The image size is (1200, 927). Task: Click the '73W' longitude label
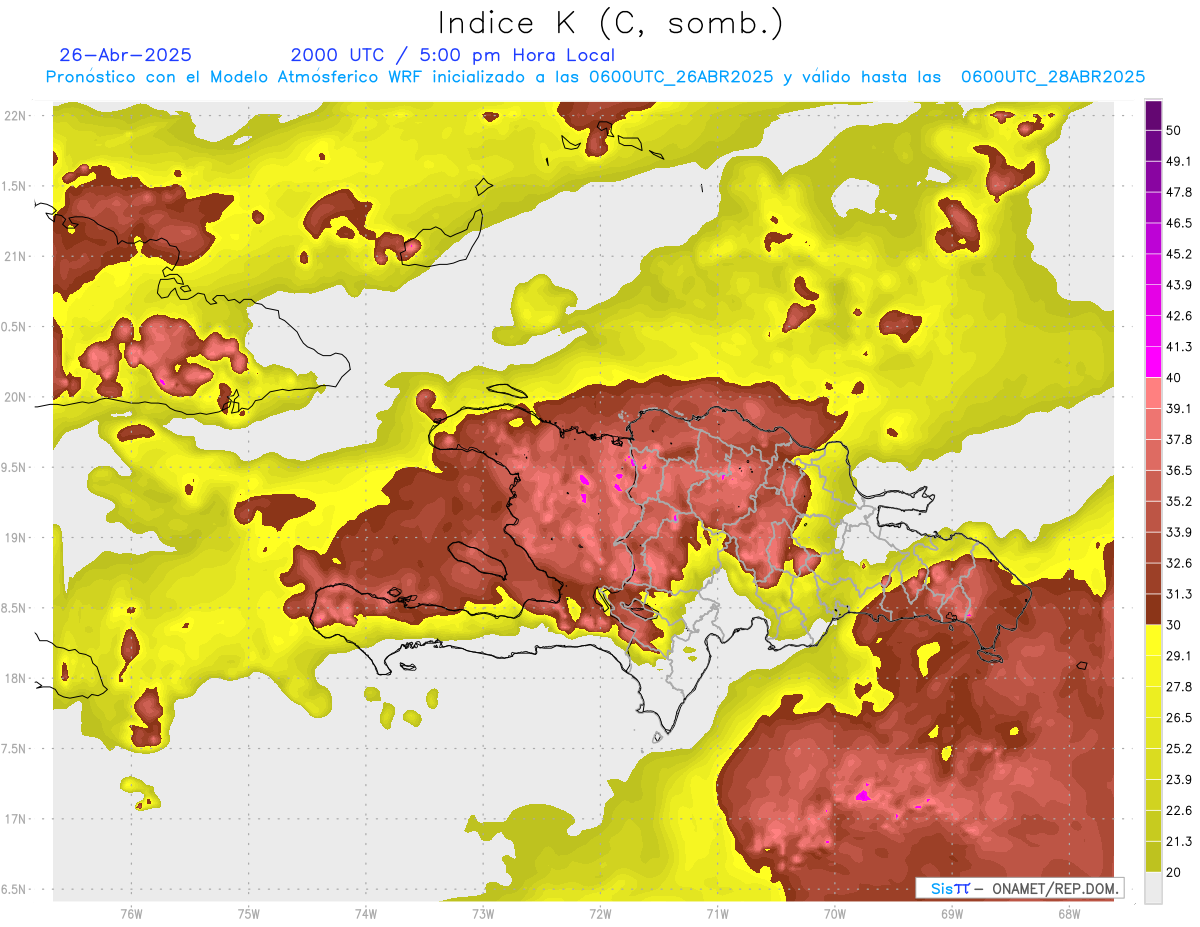482,913
